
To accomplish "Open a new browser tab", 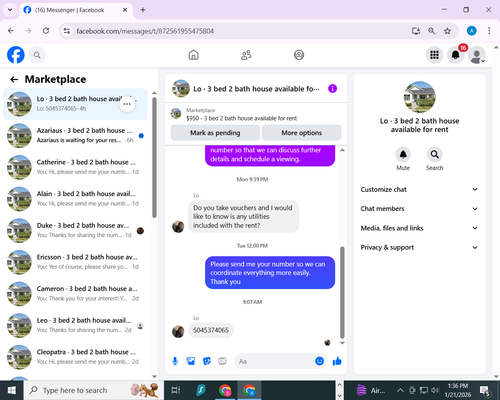I will click(x=143, y=10).
